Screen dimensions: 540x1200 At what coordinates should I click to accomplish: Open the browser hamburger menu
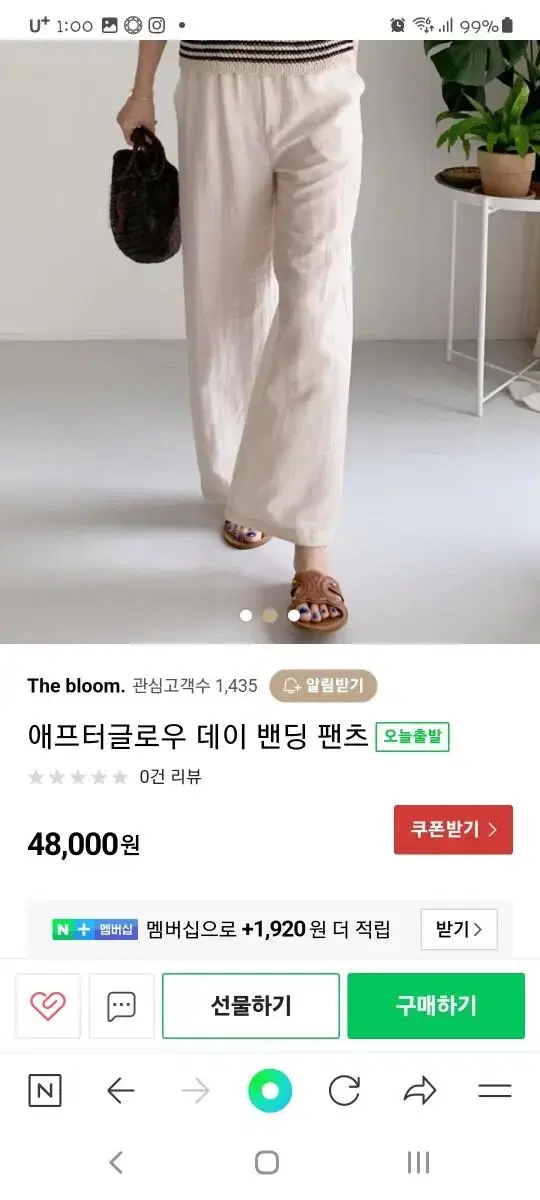[x=495, y=1091]
